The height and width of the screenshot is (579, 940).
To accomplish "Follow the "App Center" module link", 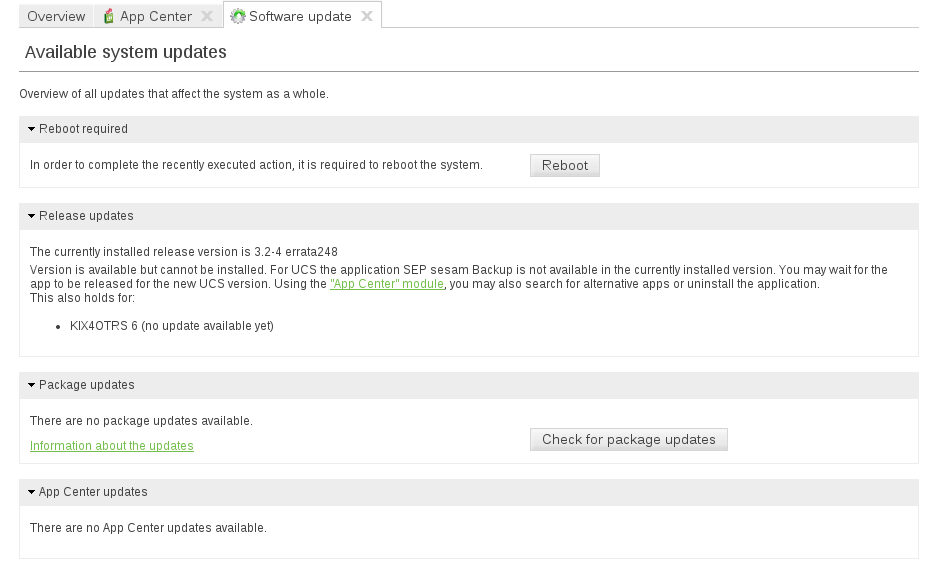I will point(386,284).
